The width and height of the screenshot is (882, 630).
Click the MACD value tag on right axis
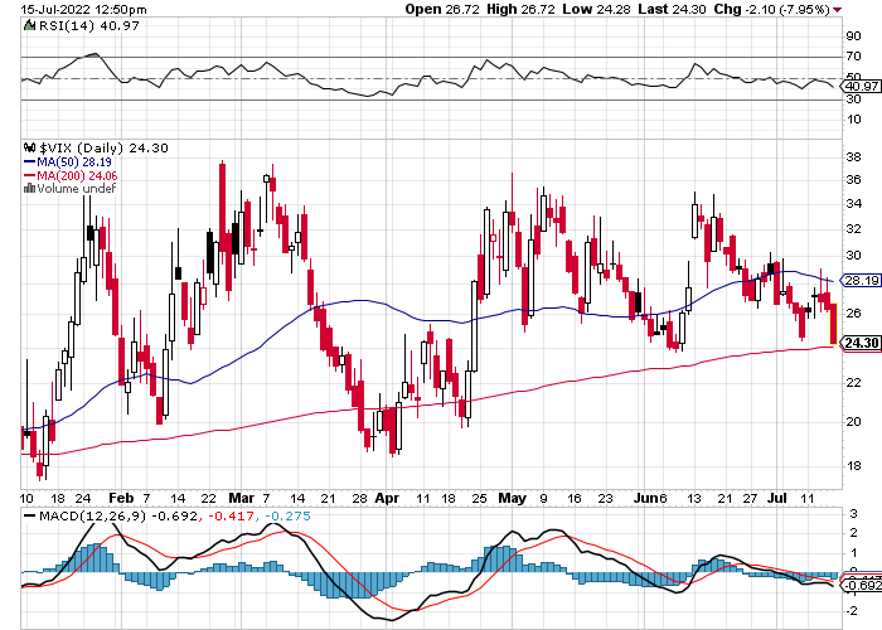pos(861,584)
